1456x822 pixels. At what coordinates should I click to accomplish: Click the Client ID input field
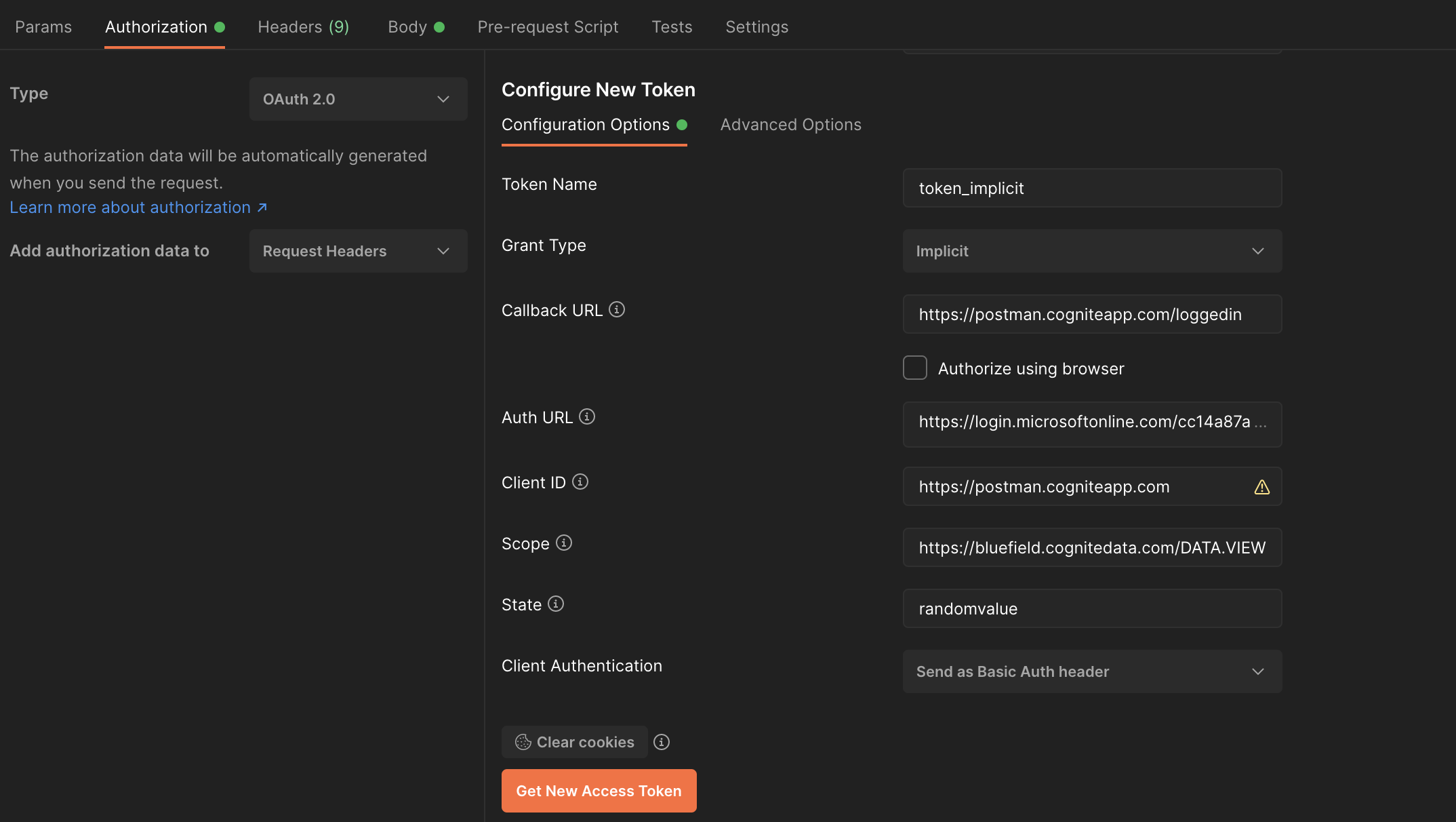coord(1092,486)
